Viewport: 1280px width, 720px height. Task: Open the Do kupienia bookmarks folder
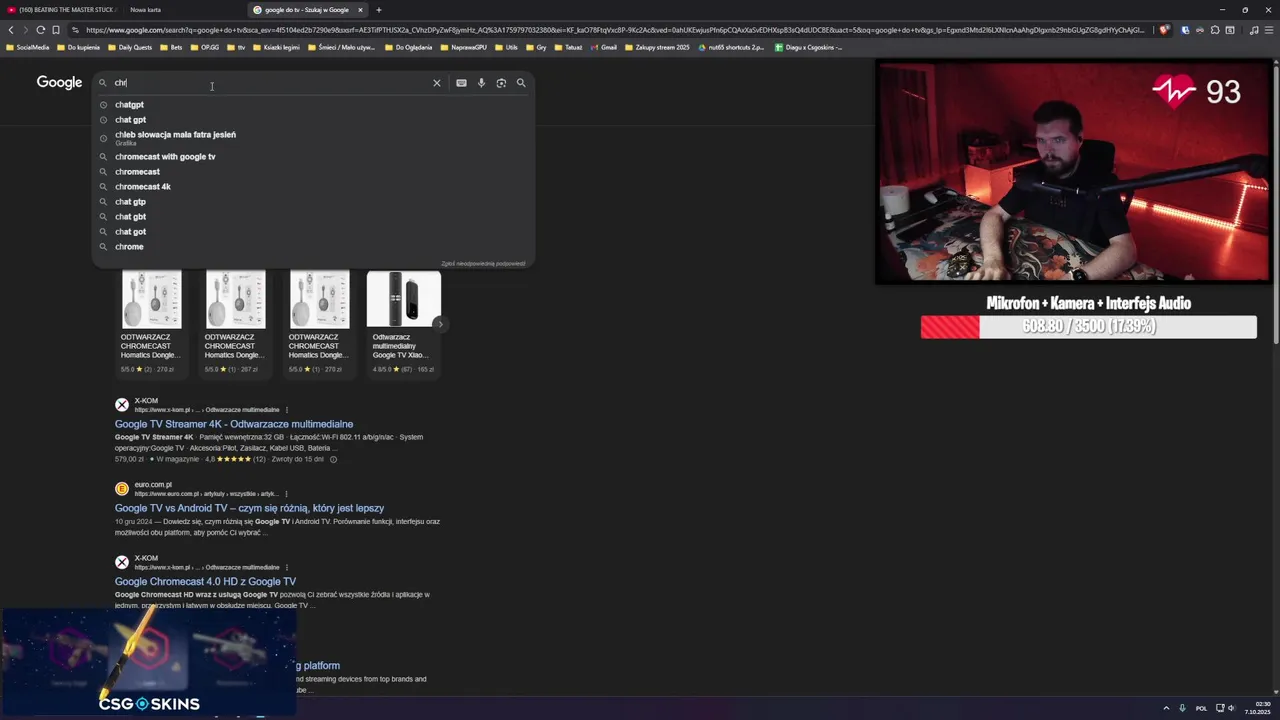(78, 47)
